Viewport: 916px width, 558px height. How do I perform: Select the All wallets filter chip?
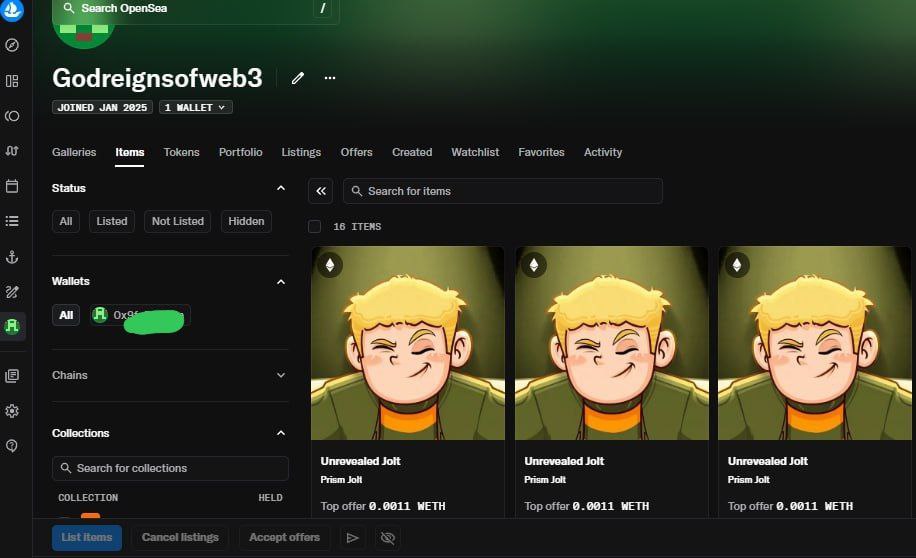(66, 315)
